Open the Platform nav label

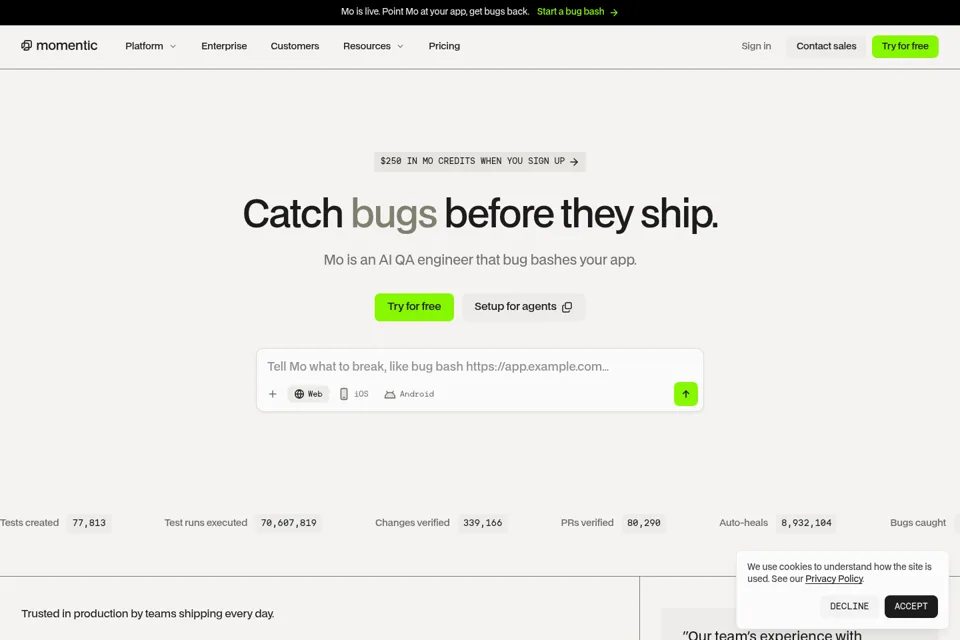point(144,46)
